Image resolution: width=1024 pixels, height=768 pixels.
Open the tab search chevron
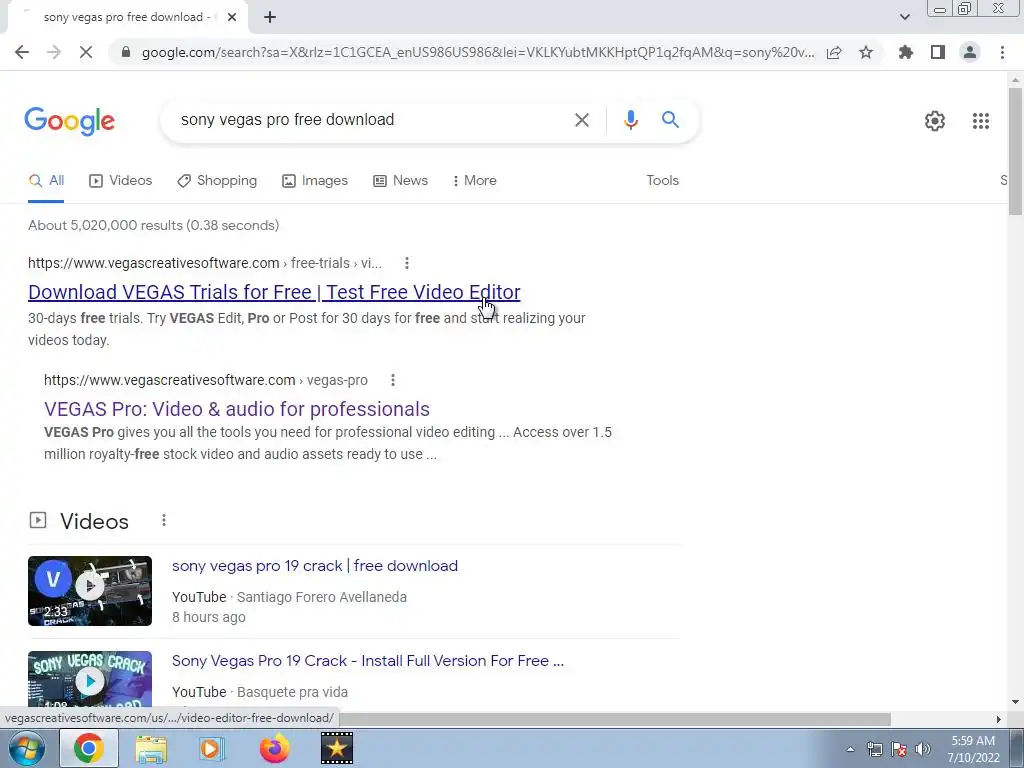[904, 17]
